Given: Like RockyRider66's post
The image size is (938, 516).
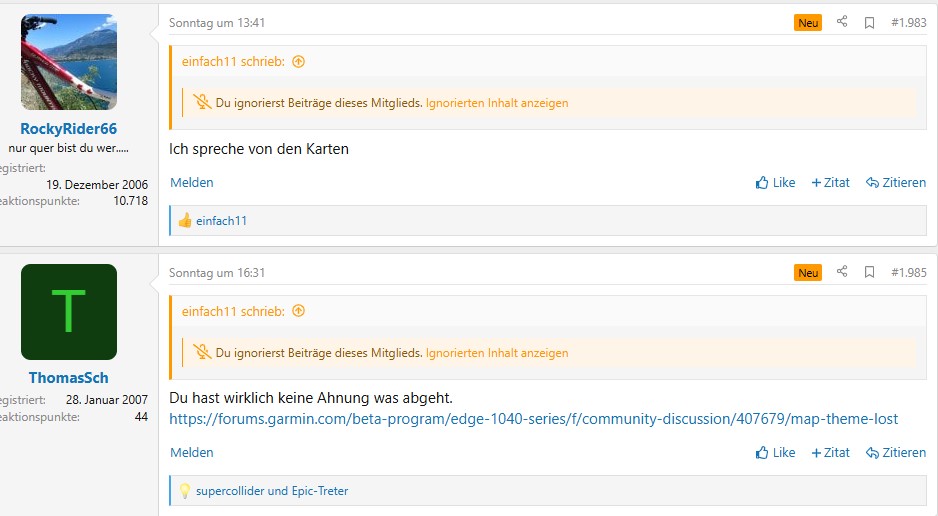Looking at the screenshot, I should tap(776, 182).
